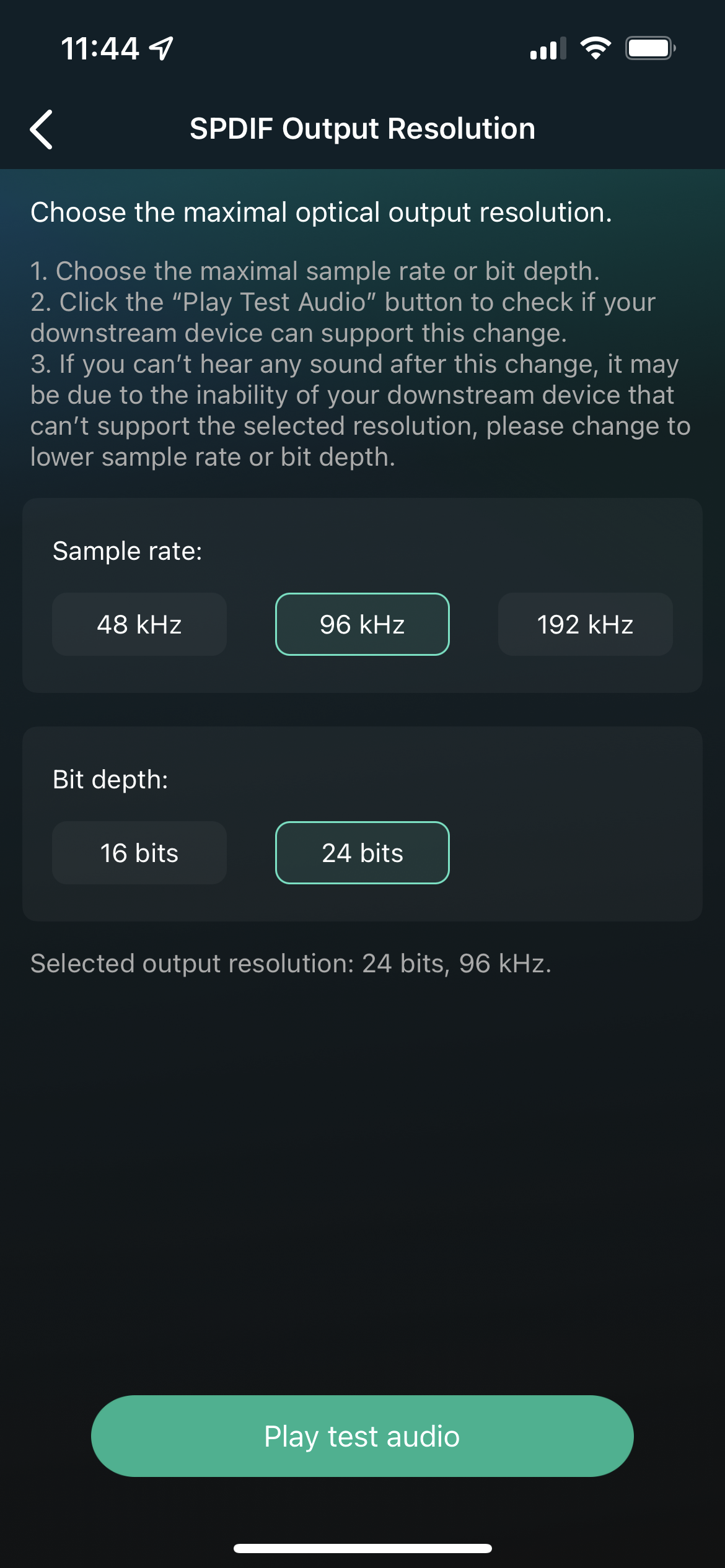Tap the Sample rate label

[128, 551]
